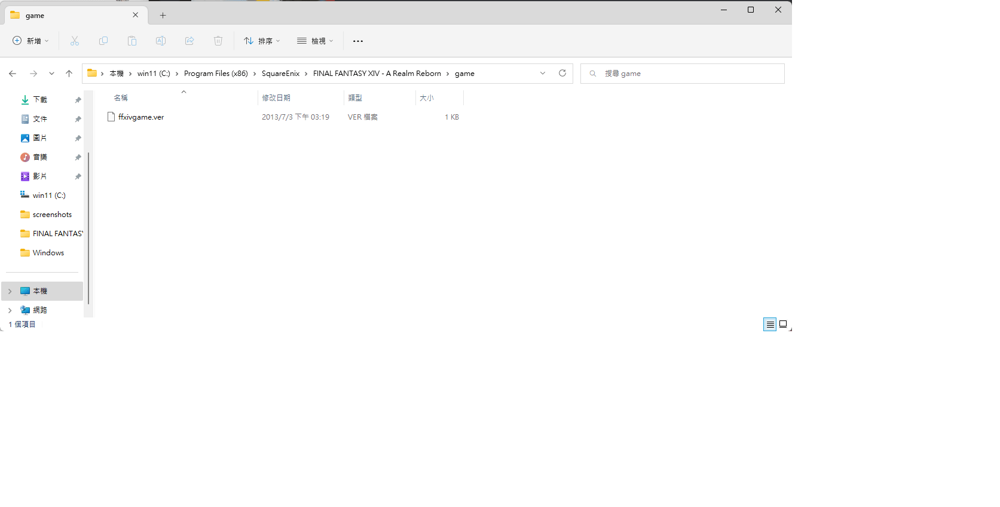Open the 新增 (New) dropdown
This screenshot has width=1000, height=507.
[x=31, y=41]
